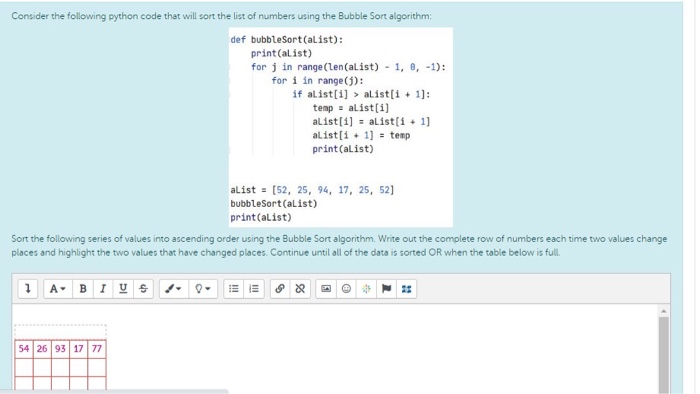Click the 'Consider the following python code' sentence
The width and height of the screenshot is (700, 394).
[221, 16]
